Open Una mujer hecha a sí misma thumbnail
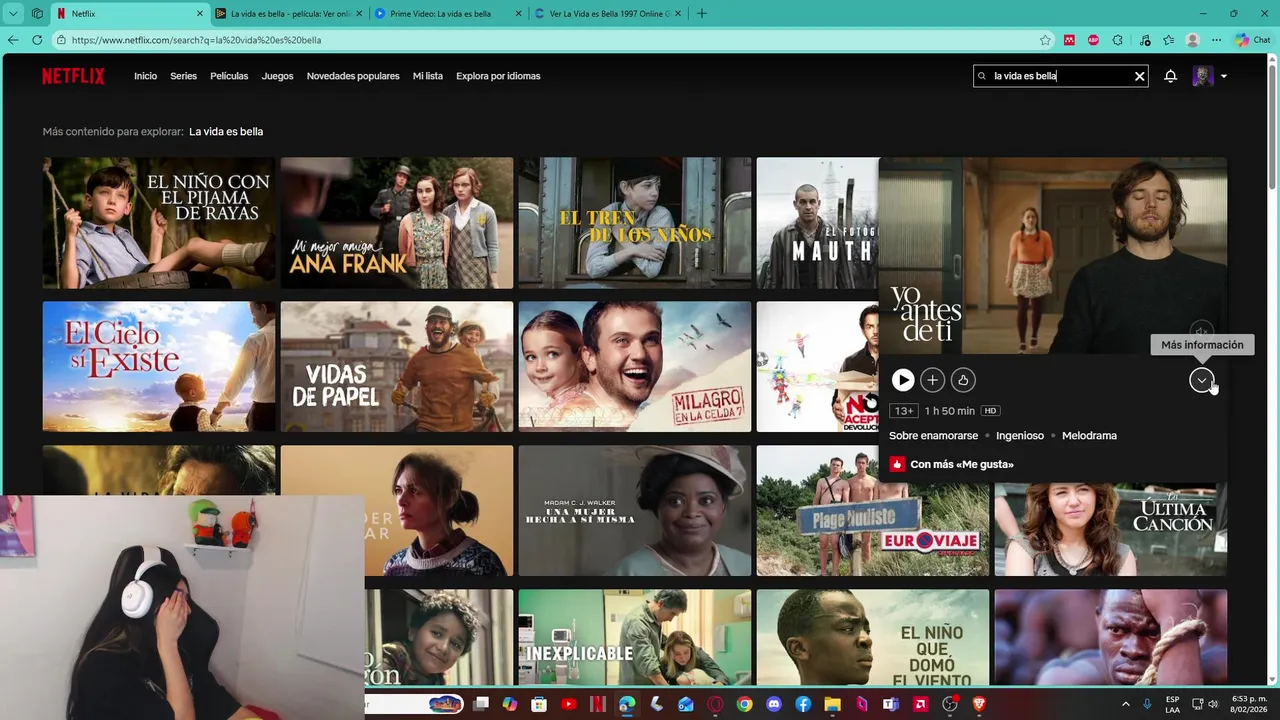The width and height of the screenshot is (1280, 720). [x=635, y=511]
